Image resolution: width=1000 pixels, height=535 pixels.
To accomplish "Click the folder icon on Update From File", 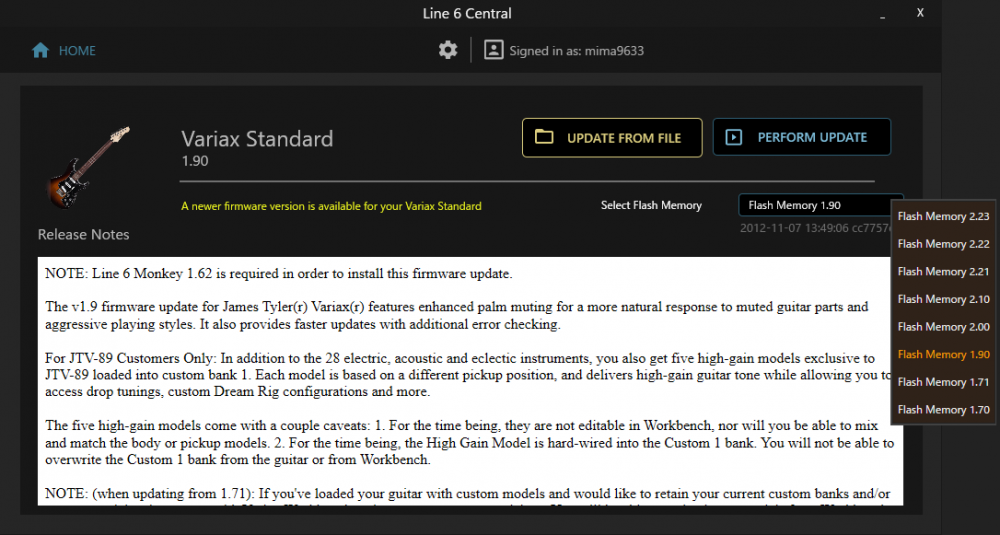I will point(543,137).
